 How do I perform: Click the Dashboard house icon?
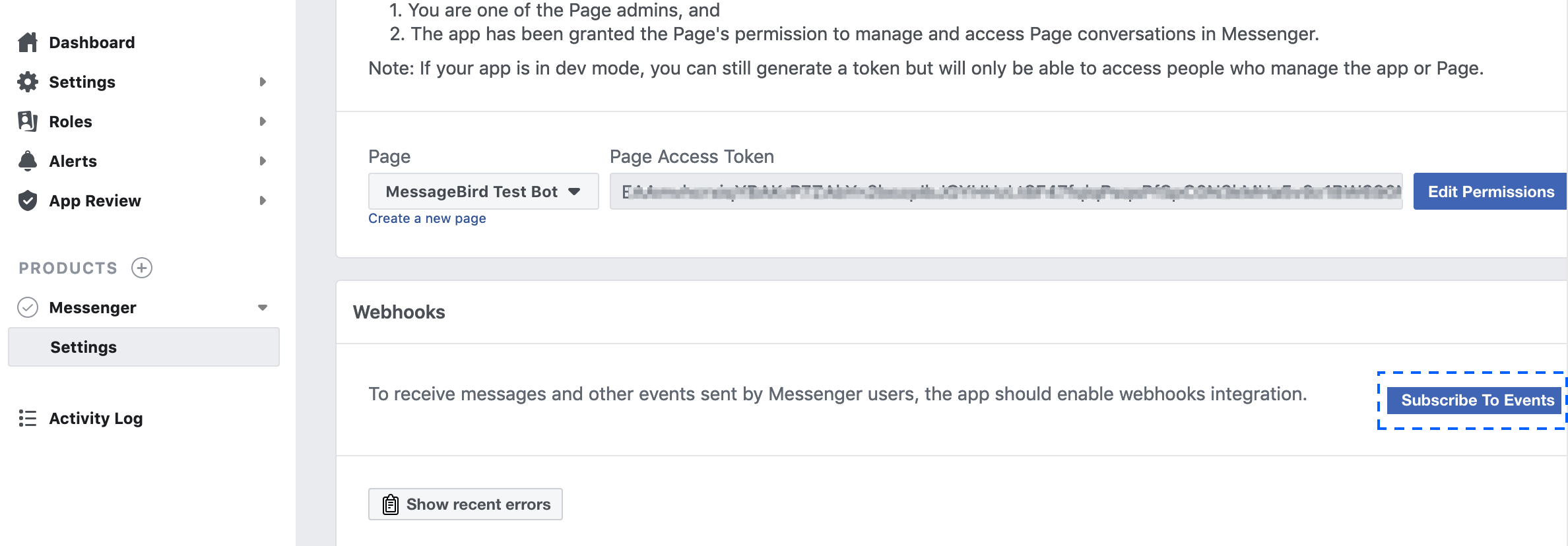28,42
